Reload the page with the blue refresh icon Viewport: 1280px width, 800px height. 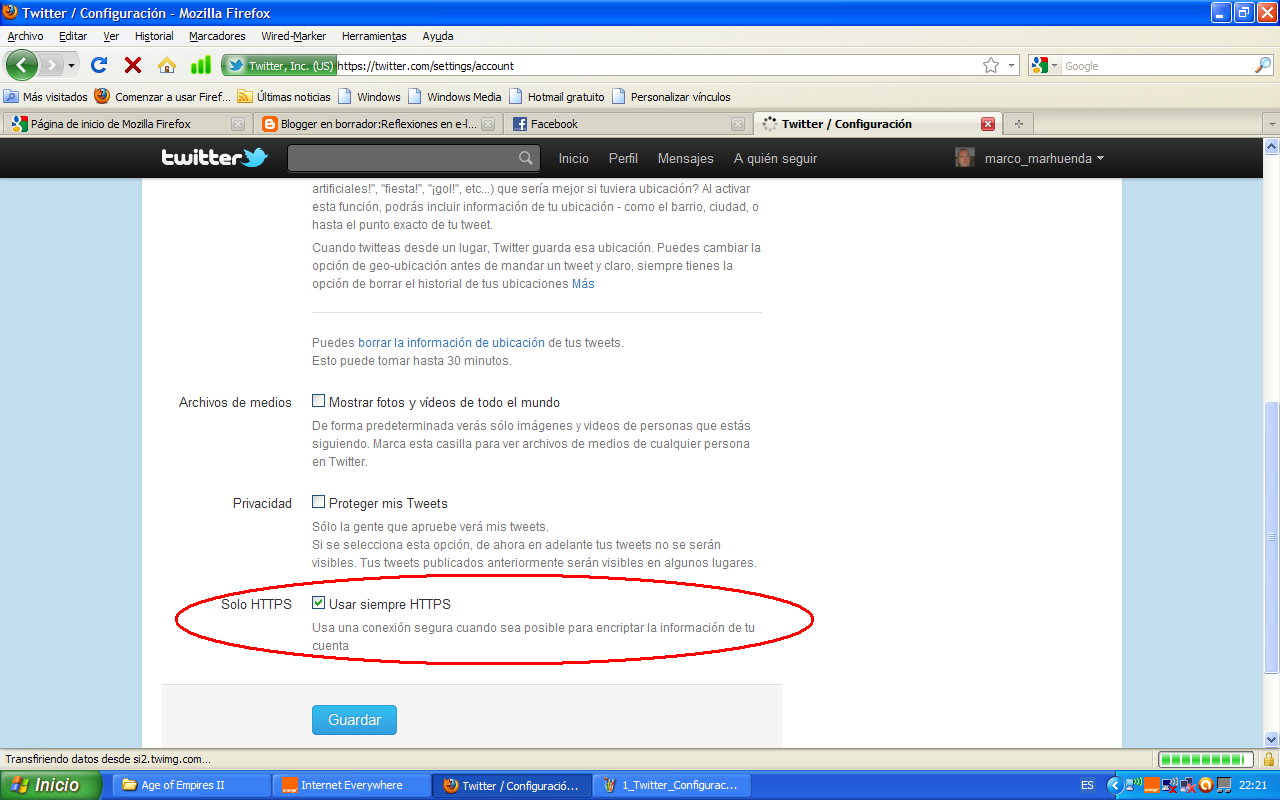tap(99, 65)
